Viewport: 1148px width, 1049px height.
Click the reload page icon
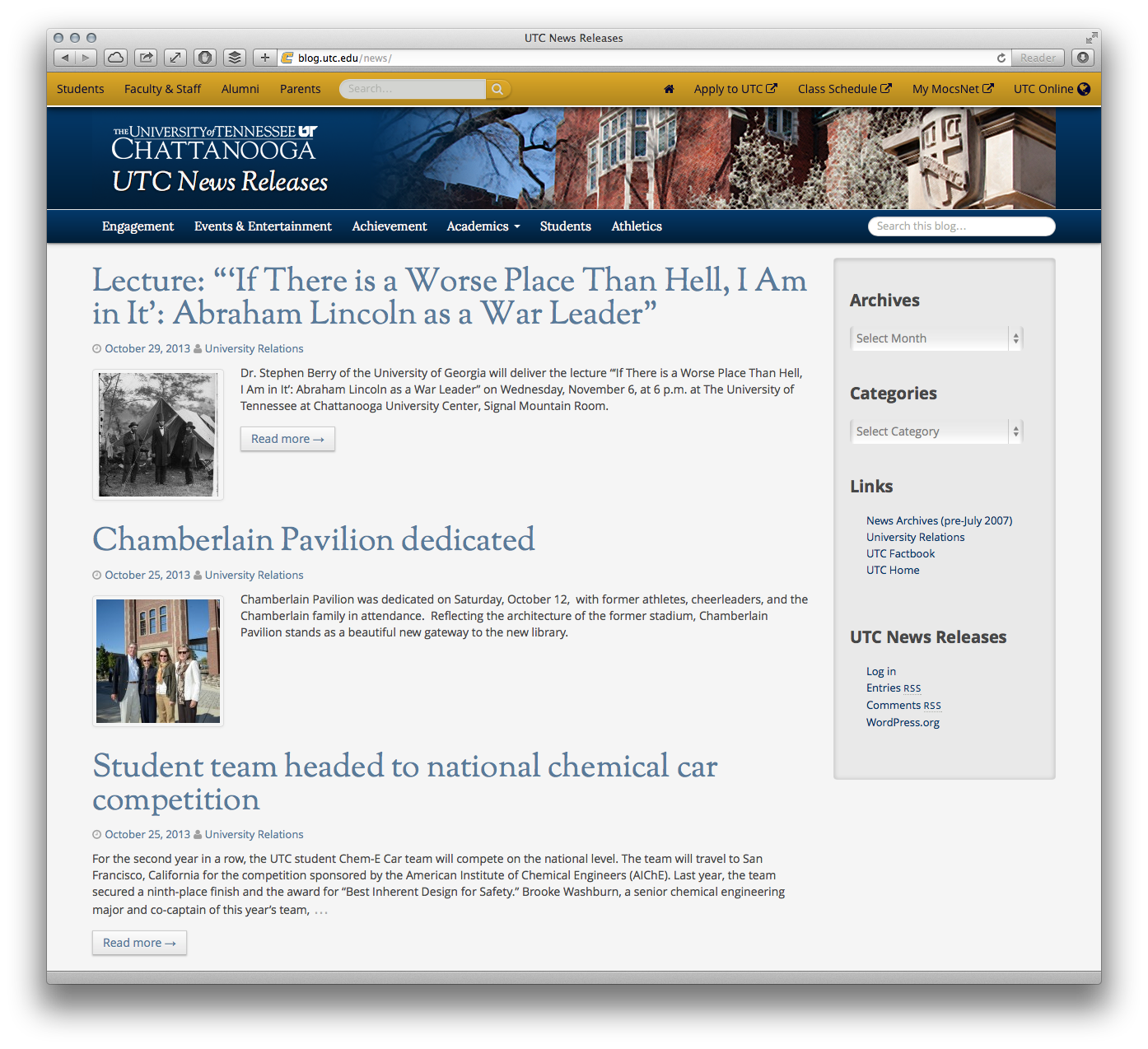coord(1001,58)
